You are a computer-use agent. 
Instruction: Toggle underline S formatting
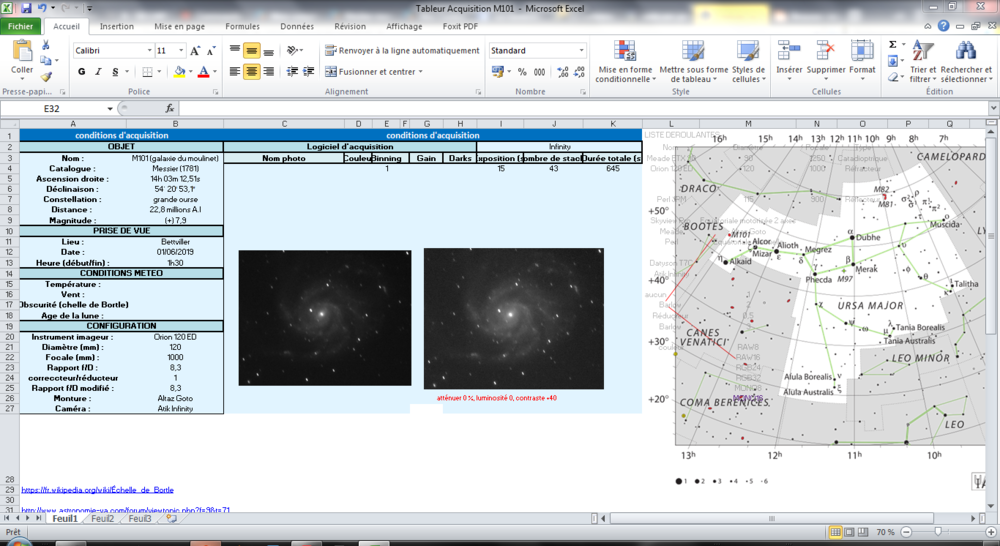click(115, 72)
